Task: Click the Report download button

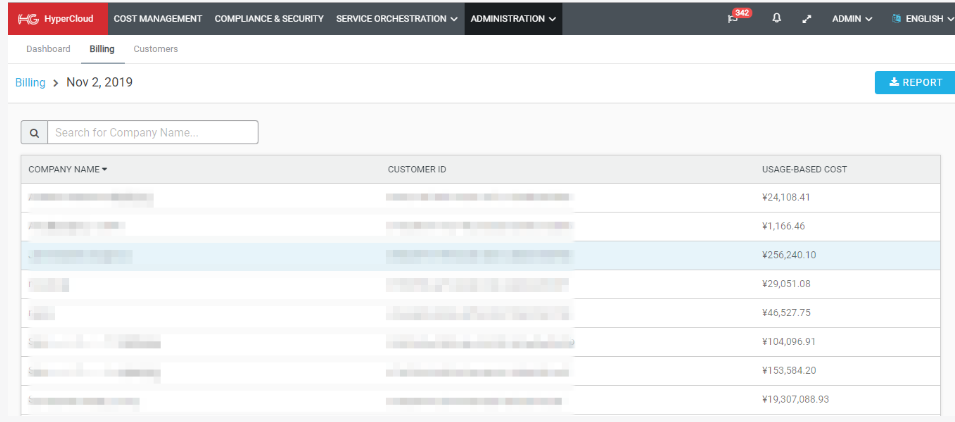Action: click(x=914, y=83)
